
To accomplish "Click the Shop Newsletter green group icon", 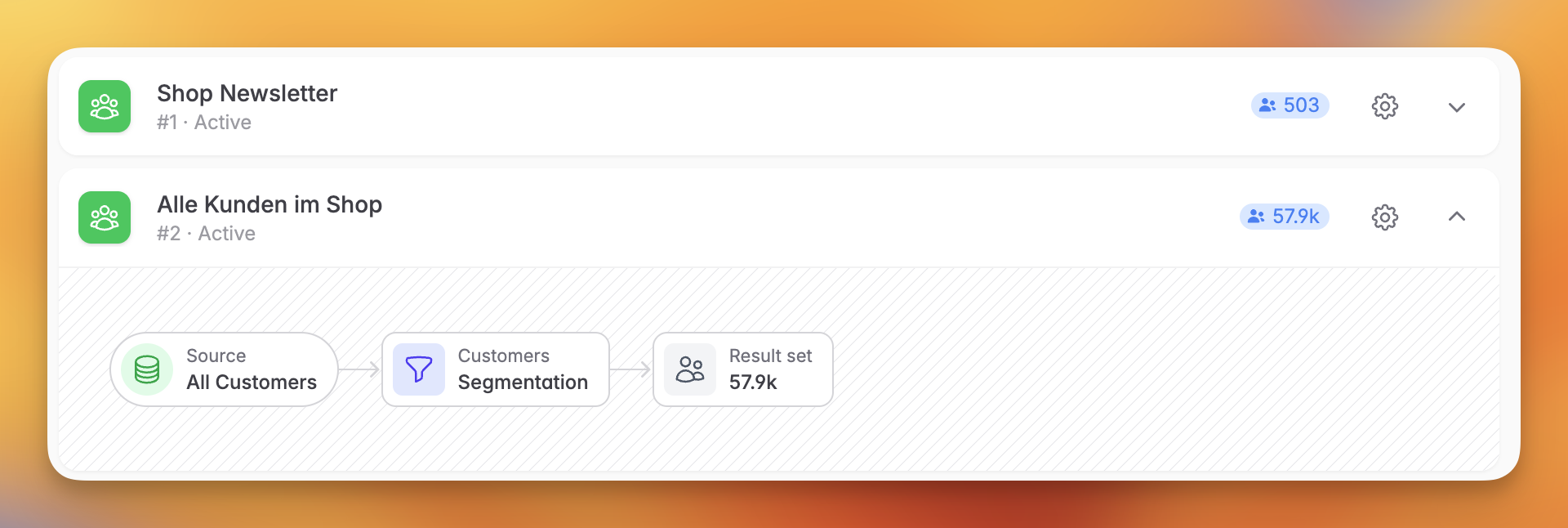I will 105,106.
